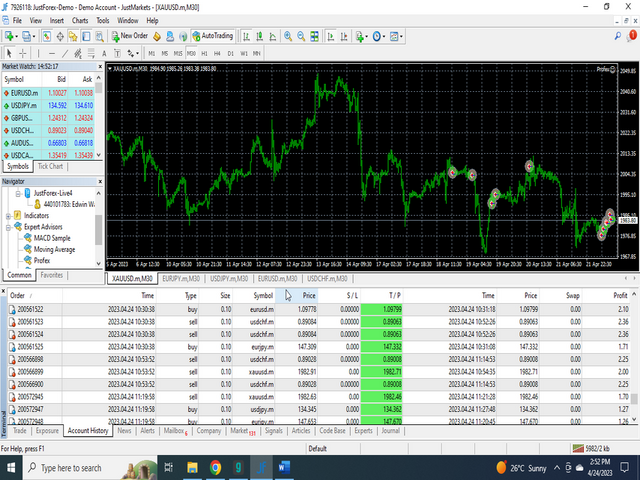Set timeframe to M15

(x=178, y=53)
